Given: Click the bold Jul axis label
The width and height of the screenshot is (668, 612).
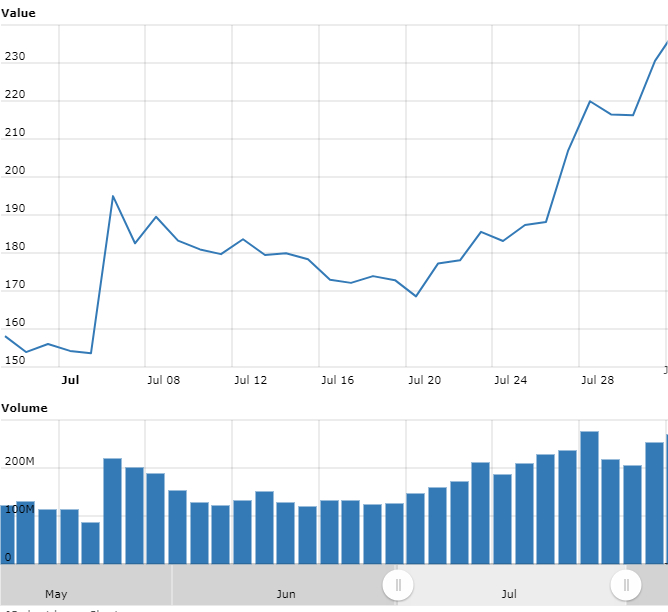Looking at the screenshot, I should pyautogui.click(x=70, y=380).
